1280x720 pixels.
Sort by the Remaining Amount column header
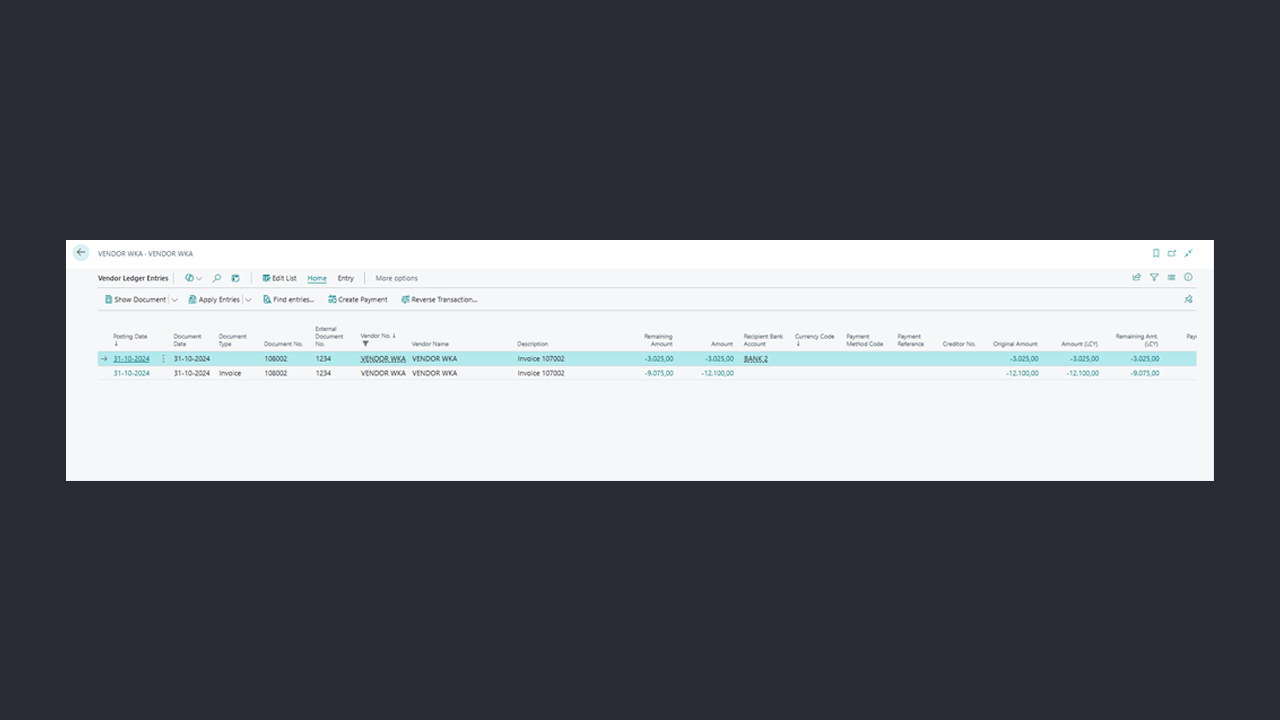point(658,340)
